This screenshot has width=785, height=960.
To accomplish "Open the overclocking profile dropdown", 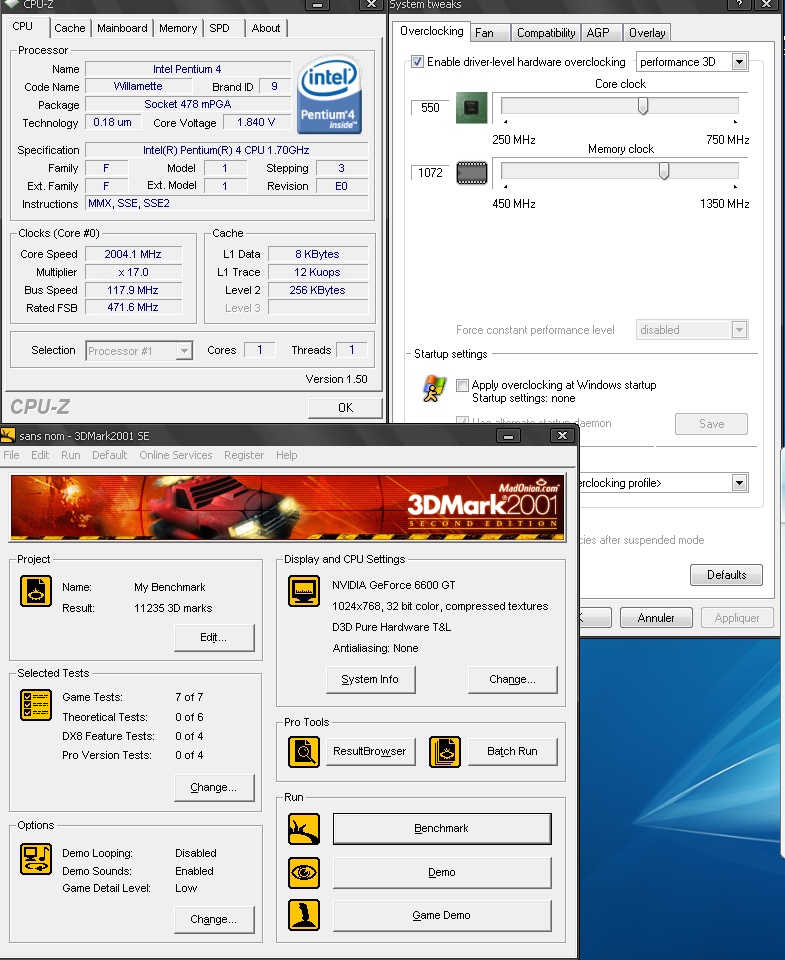I will click(x=739, y=483).
